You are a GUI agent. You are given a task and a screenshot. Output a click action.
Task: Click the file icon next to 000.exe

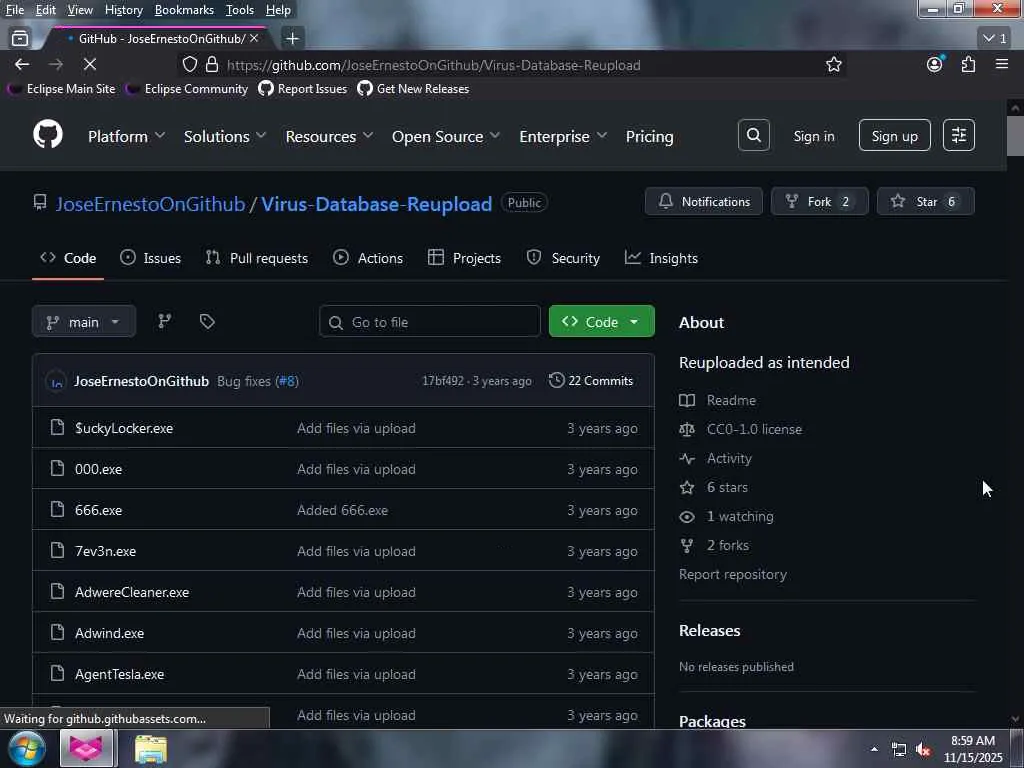tap(57, 468)
